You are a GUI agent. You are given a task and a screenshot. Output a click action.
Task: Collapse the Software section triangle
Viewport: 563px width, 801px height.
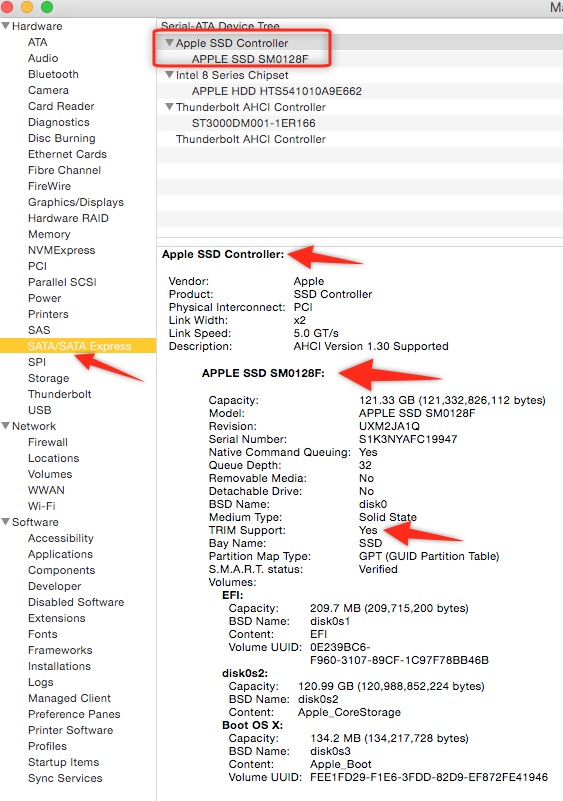6,522
